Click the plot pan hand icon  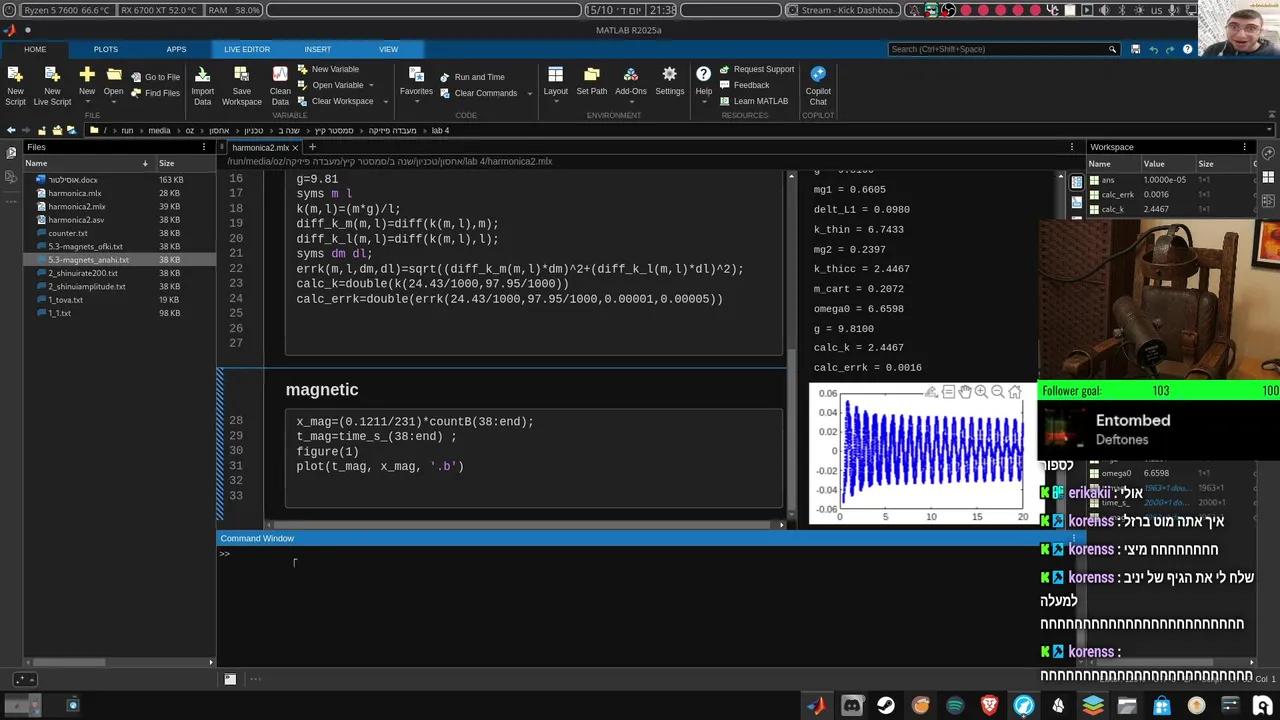(x=964, y=392)
